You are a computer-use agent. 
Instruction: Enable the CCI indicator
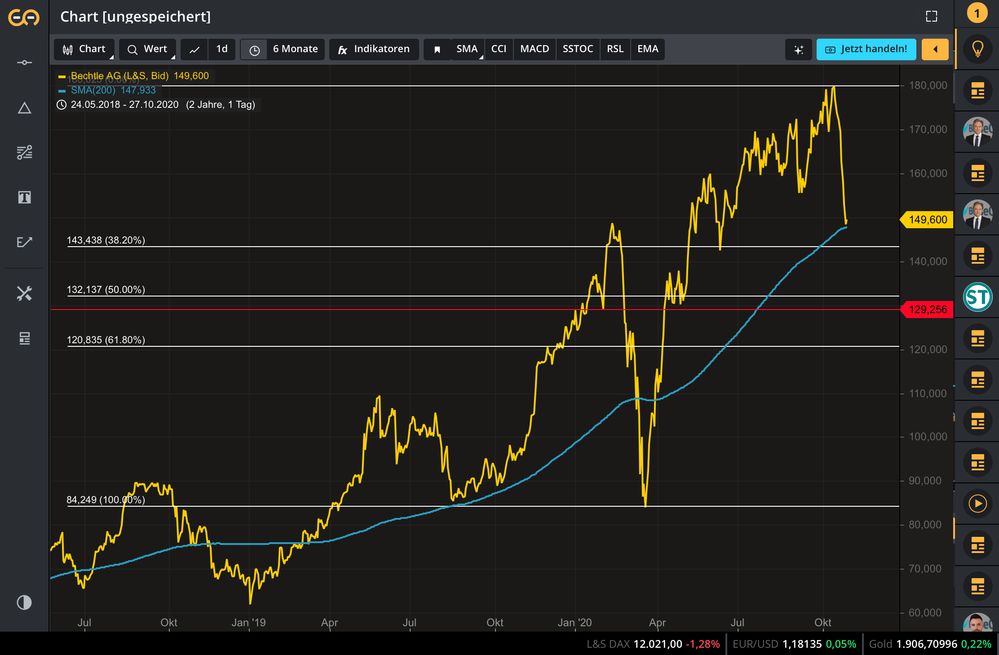[x=498, y=49]
